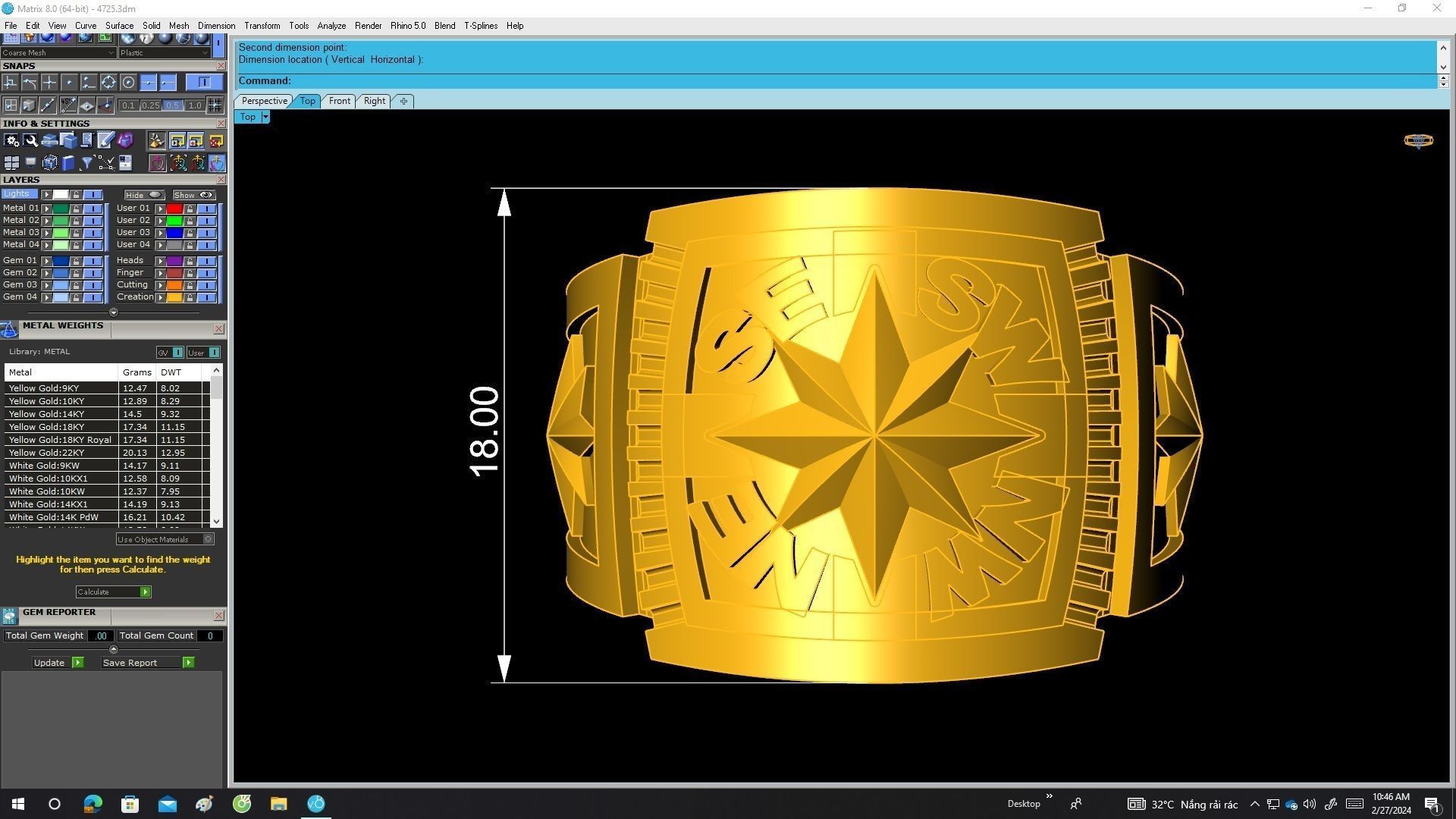The height and width of the screenshot is (819, 1456).
Task: Open the object properties cube icon
Action: tap(68, 141)
